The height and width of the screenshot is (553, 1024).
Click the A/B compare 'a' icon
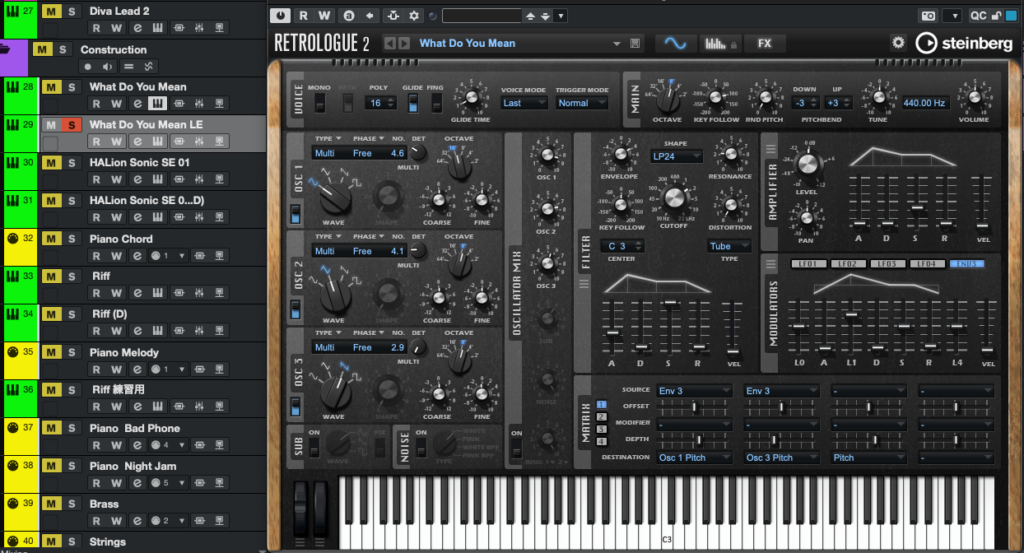348,16
